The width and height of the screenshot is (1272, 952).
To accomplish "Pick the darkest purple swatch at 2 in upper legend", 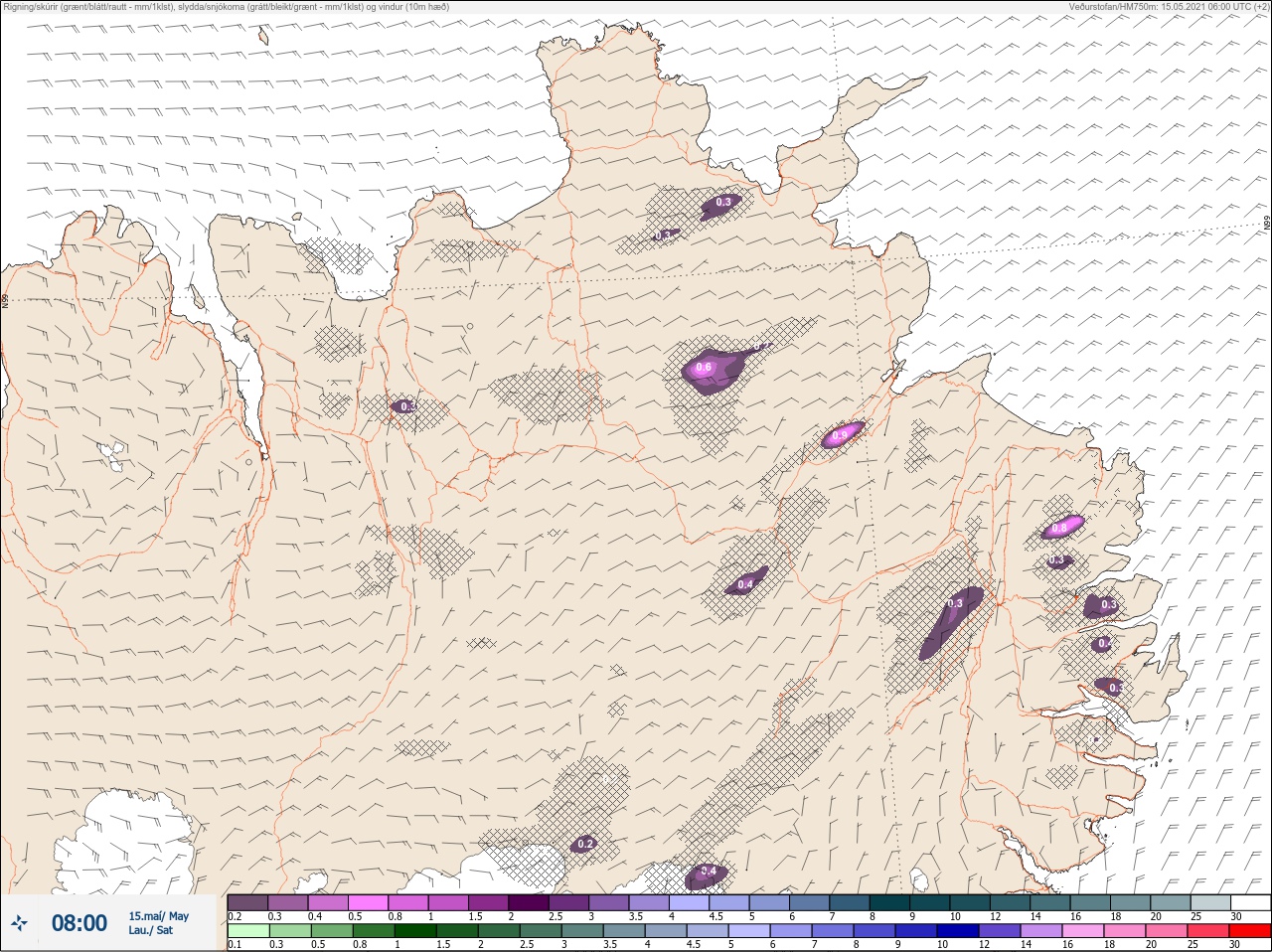I will 530,902.
